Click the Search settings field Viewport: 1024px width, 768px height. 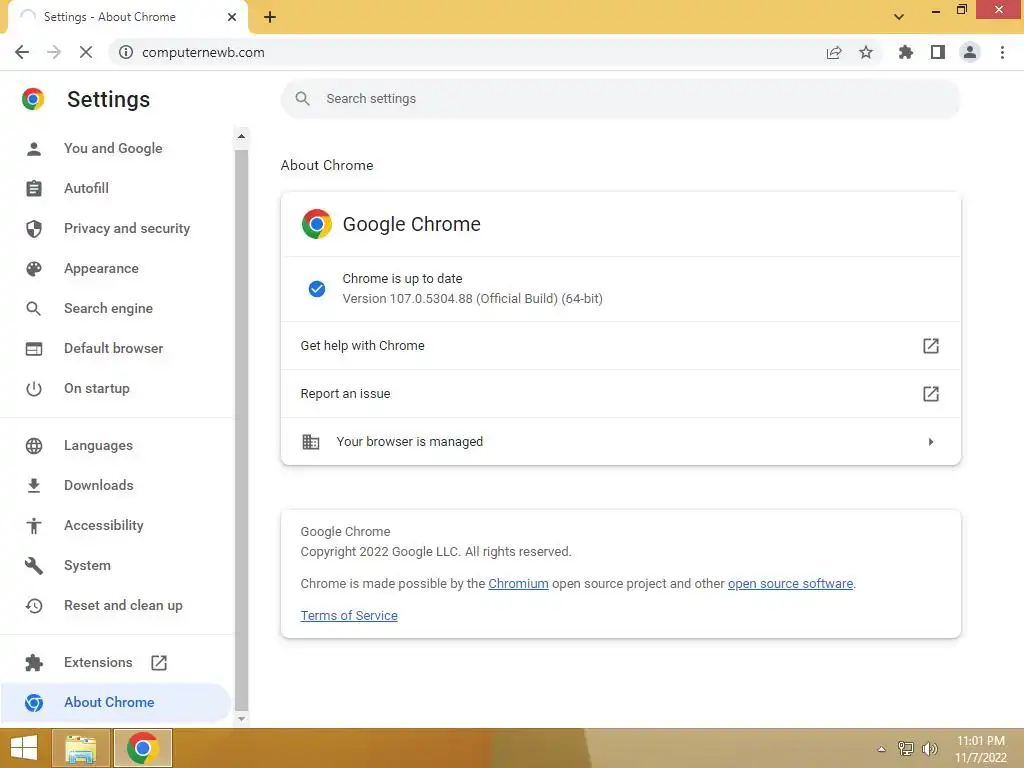(620, 99)
